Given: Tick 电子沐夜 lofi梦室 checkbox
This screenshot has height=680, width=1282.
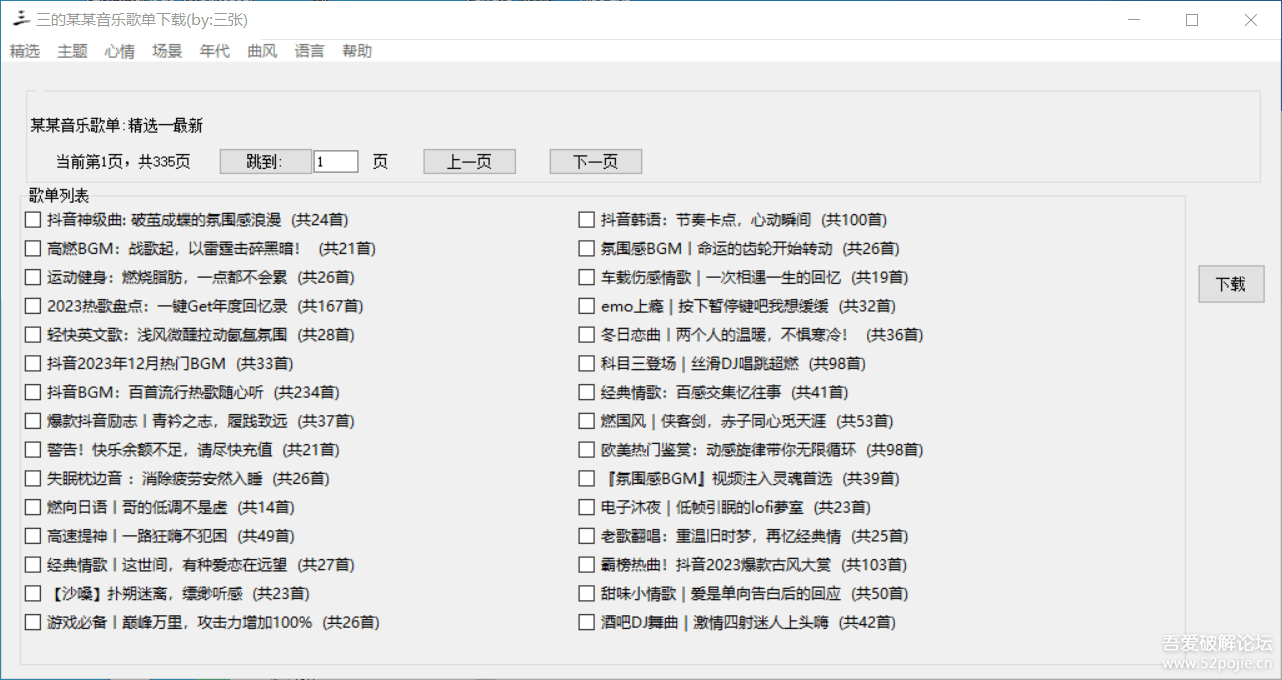Looking at the screenshot, I should pos(587,508).
